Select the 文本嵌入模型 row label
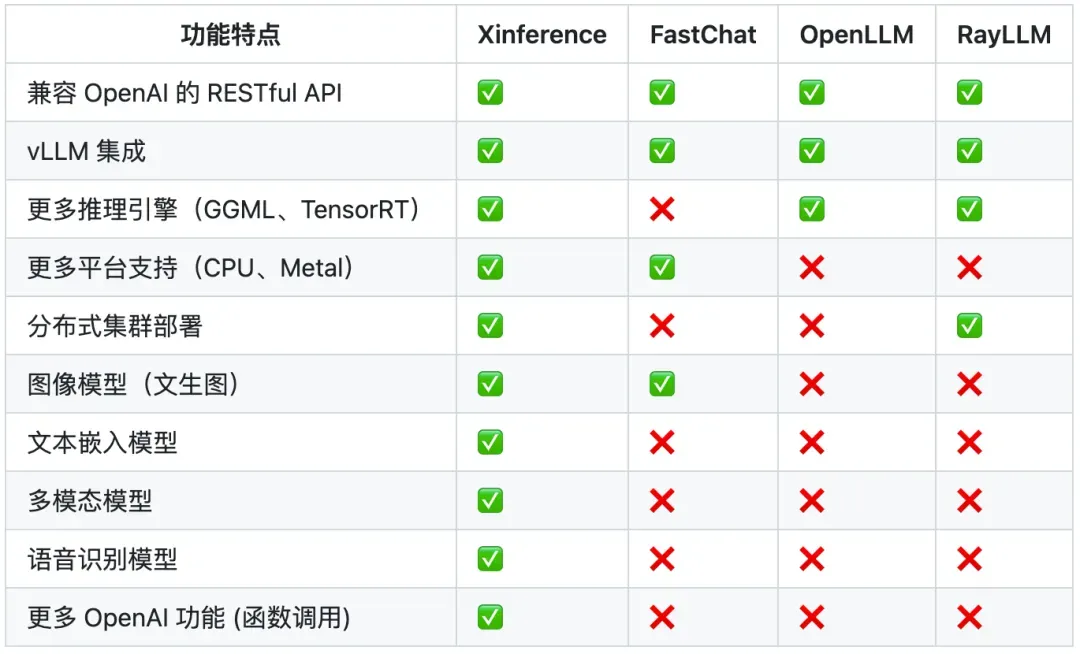The image size is (1080, 654). pos(103,442)
